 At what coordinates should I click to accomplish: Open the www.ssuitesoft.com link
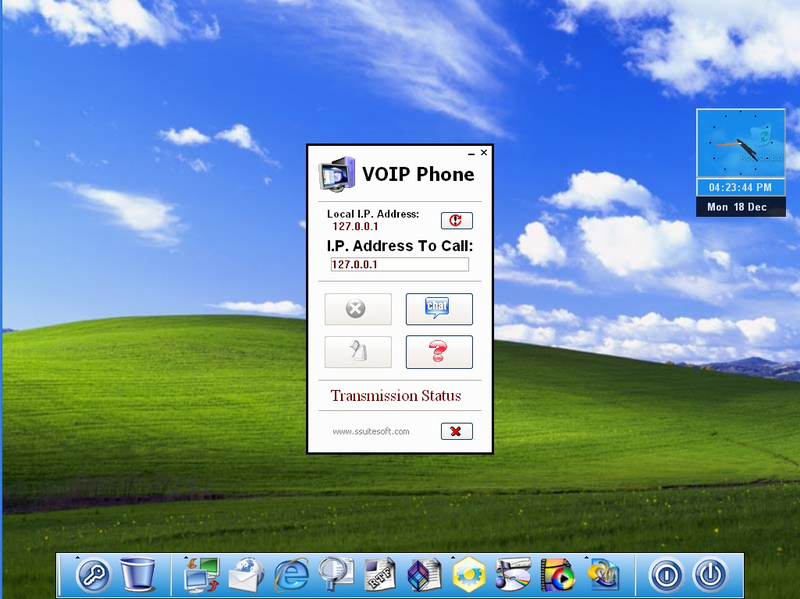click(371, 431)
